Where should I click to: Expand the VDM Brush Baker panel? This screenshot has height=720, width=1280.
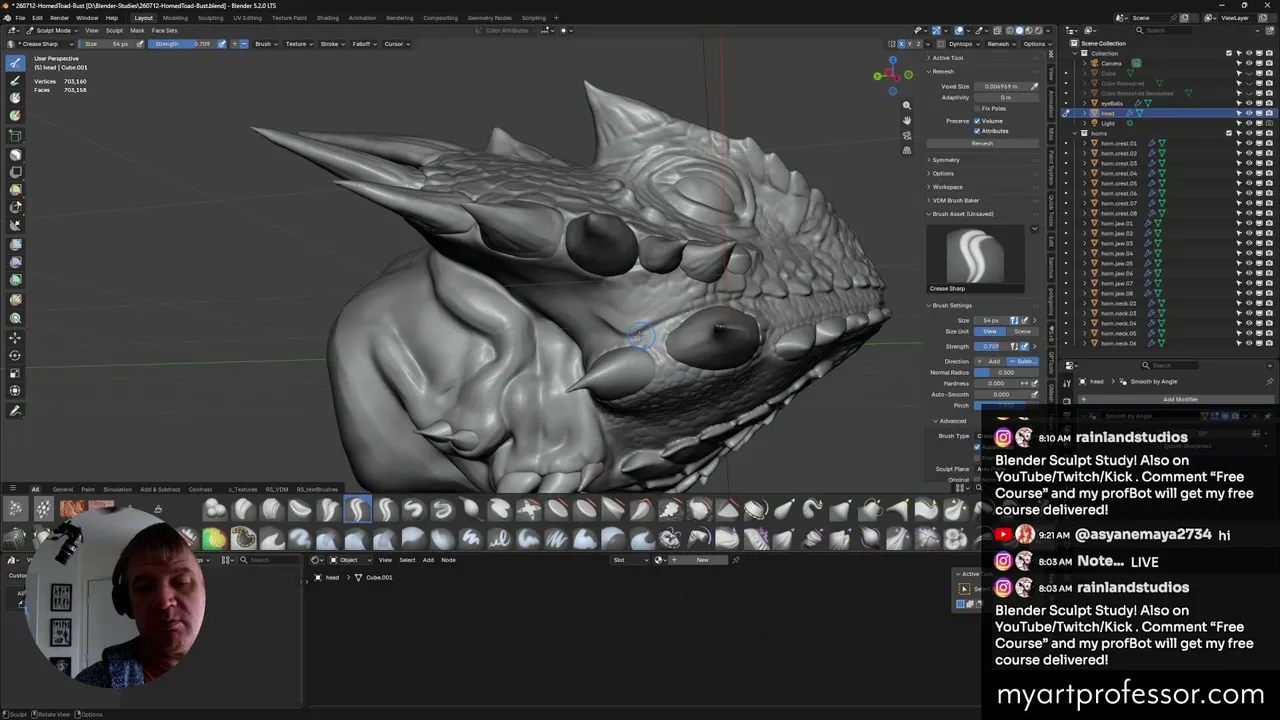click(955, 200)
